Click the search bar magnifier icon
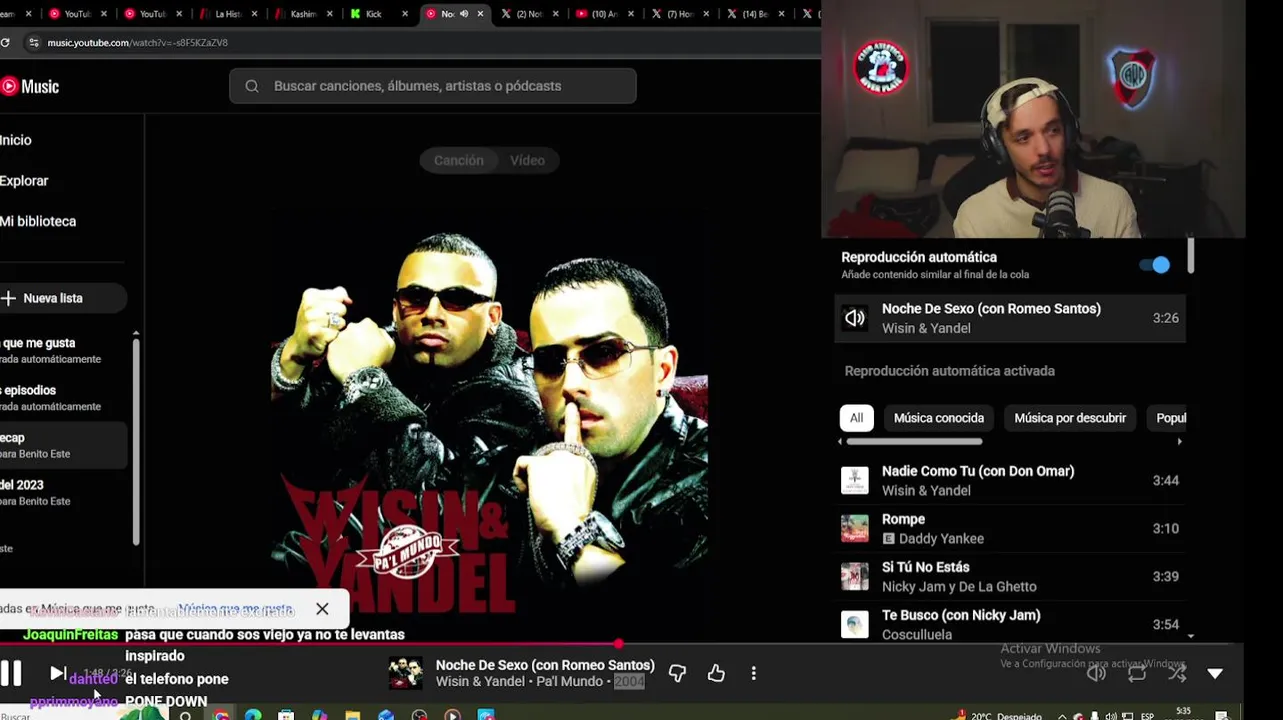The image size is (1283, 720). tap(252, 86)
